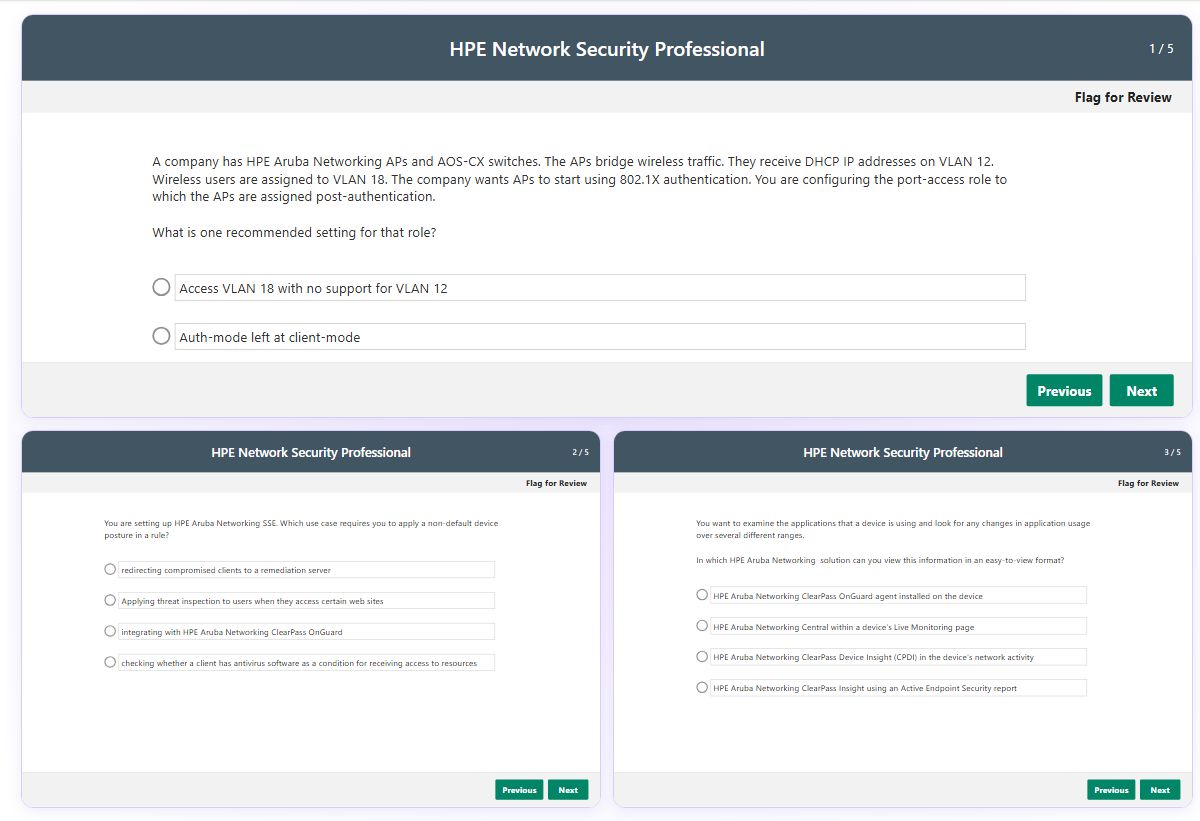This screenshot has height=821, width=1200.
Task: Click answer text 'ClearPass Device Insight (CPDI) in the device's network activity'
Action: click(x=874, y=658)
